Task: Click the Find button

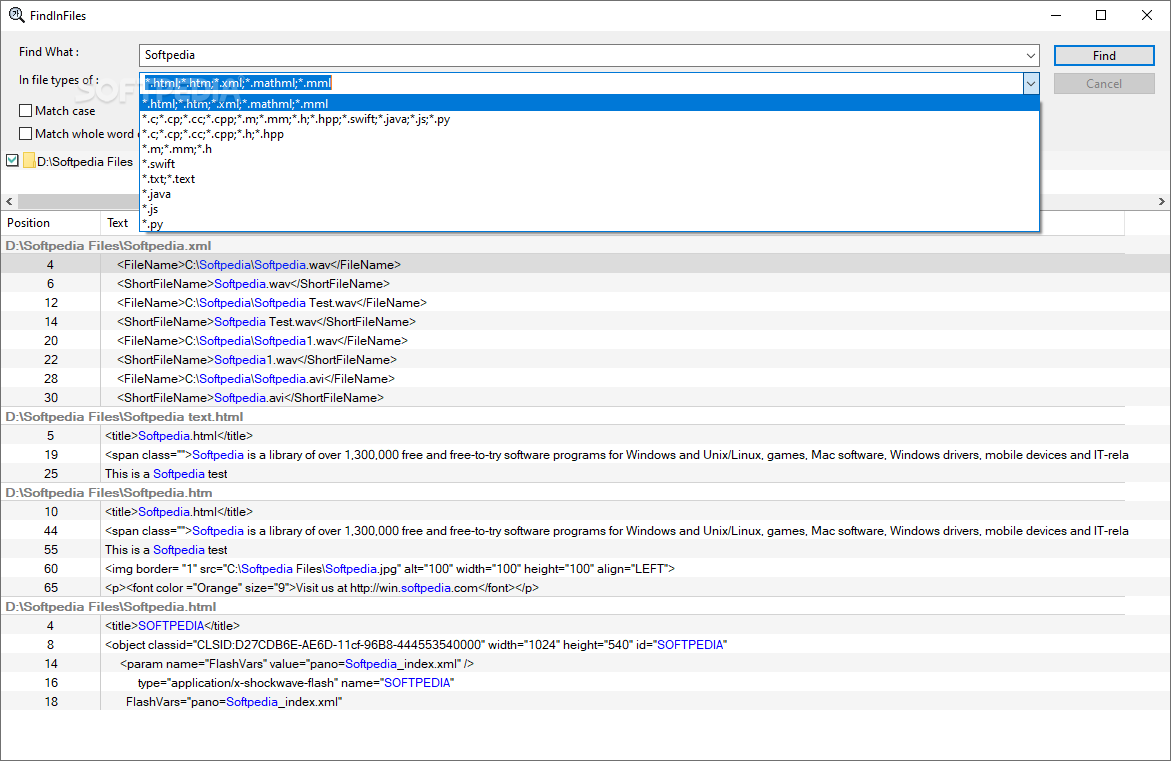Action: click(1104, 55)
